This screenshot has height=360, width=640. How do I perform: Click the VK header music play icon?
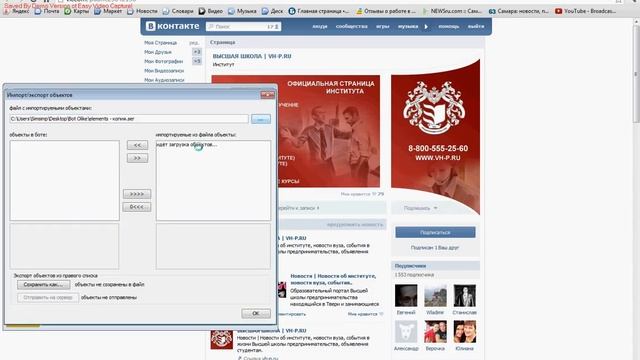pos(426,27)
